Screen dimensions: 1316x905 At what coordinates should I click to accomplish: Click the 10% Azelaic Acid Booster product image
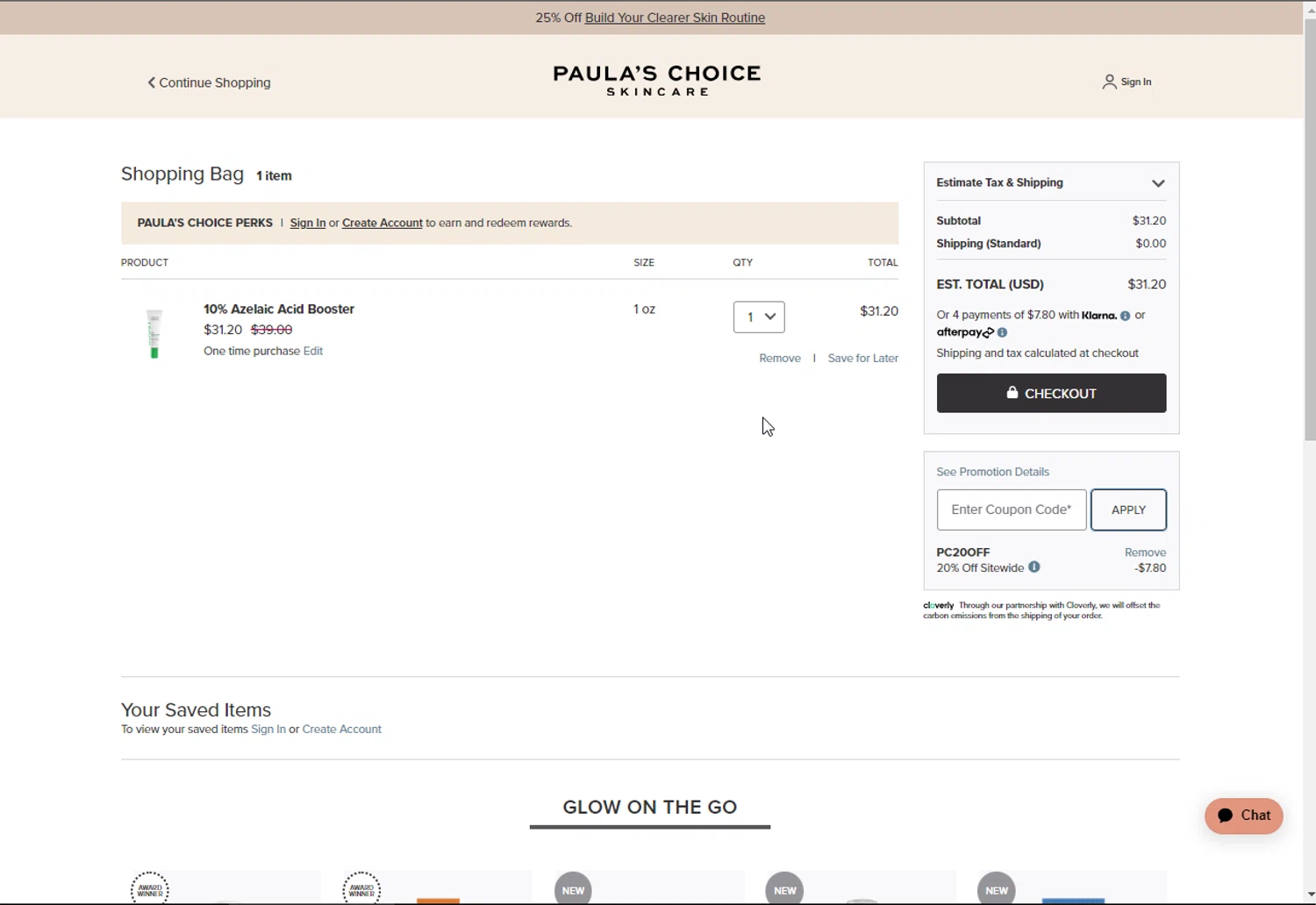click(154, 332)
